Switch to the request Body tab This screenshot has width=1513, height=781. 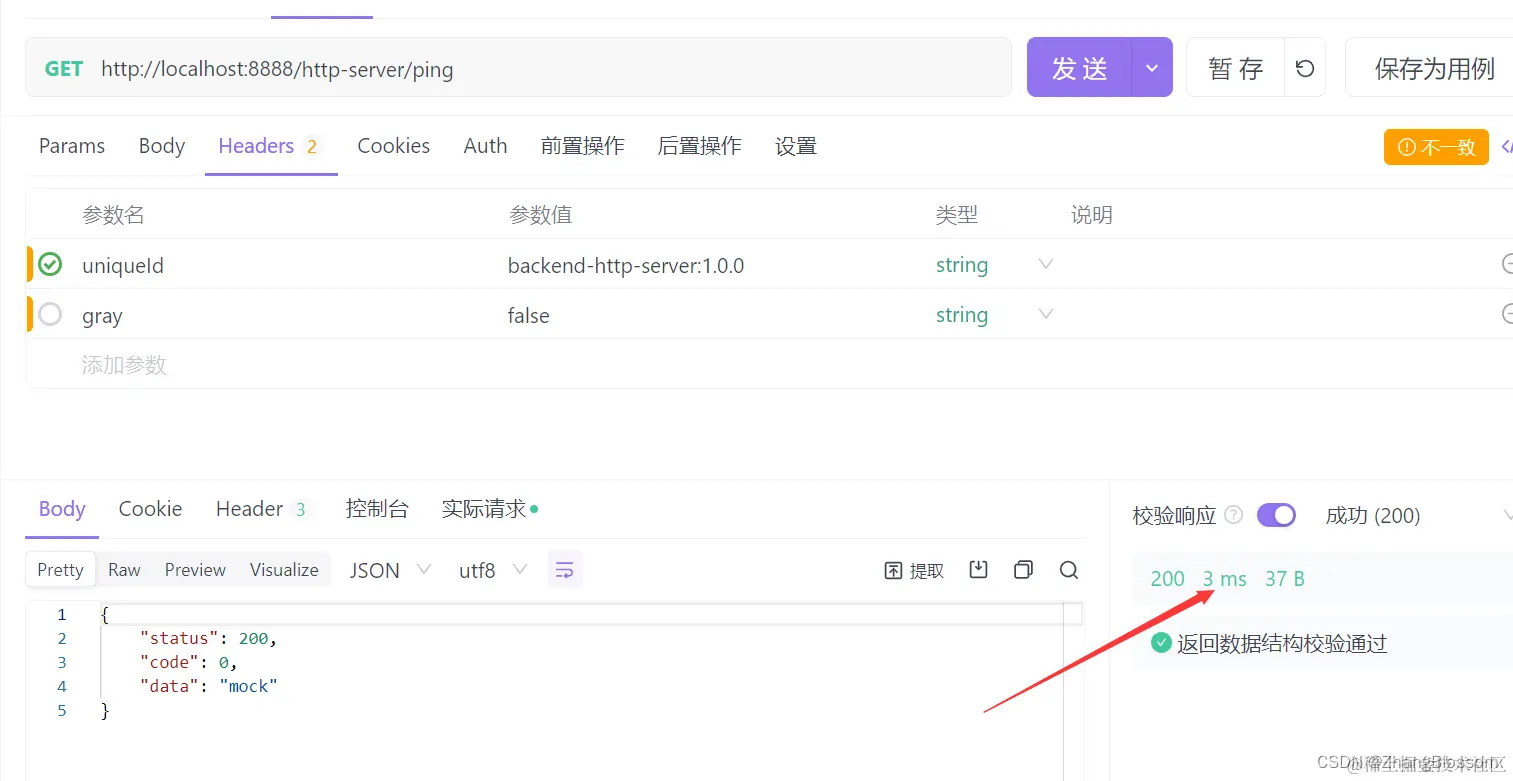click(x=162, y=146)
